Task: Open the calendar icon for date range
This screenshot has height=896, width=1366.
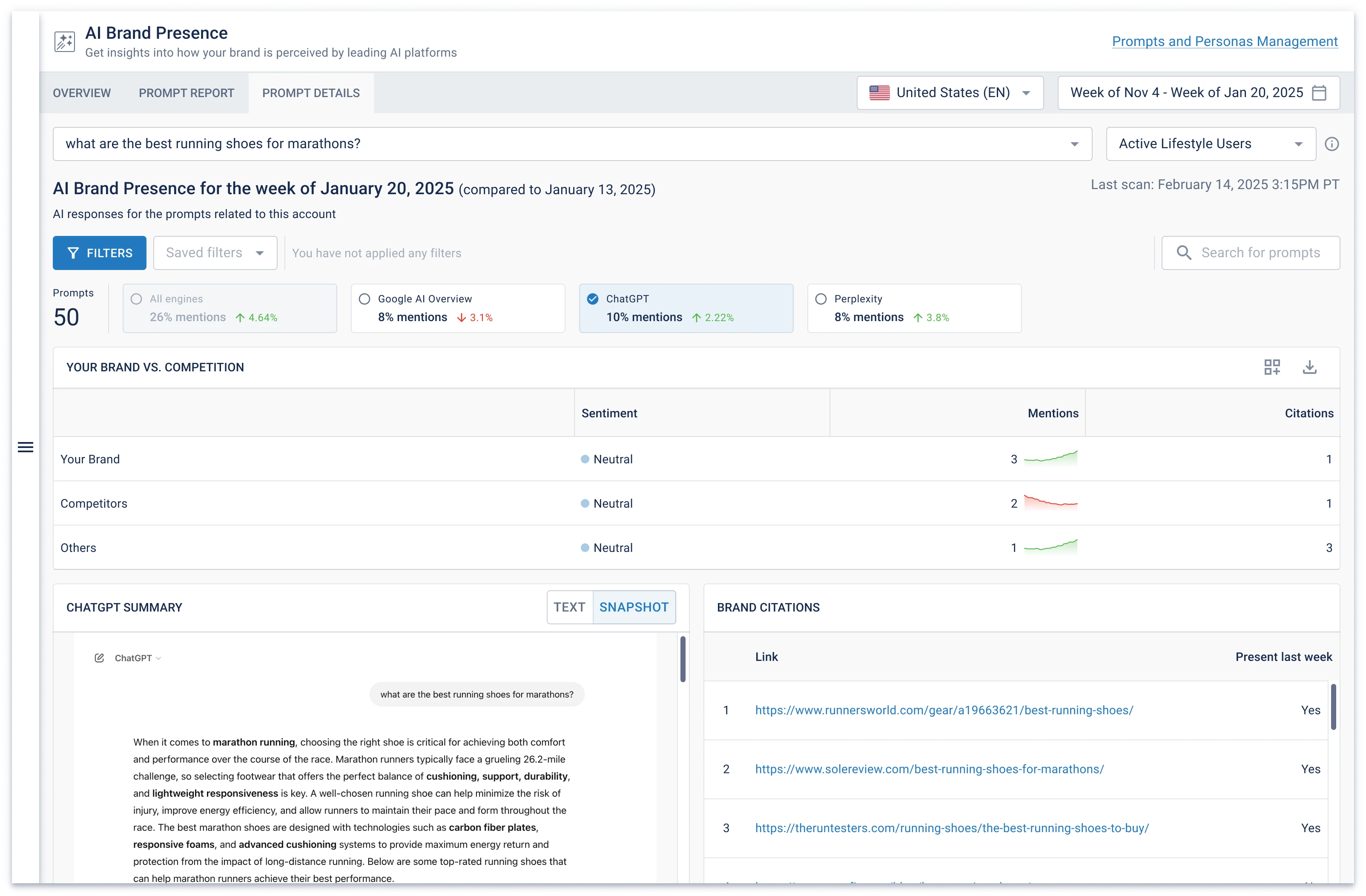Action: click(1319, 92)
